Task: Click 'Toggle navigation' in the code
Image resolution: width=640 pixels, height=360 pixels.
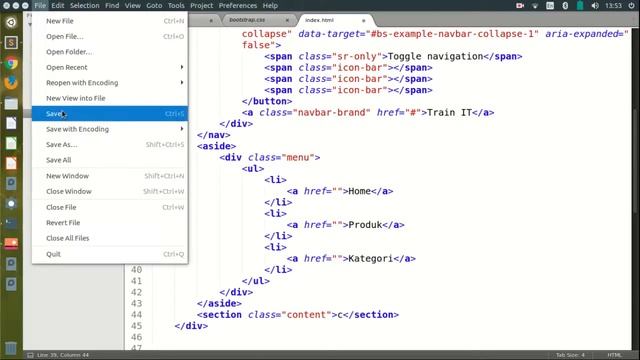Action: (435, 56)
